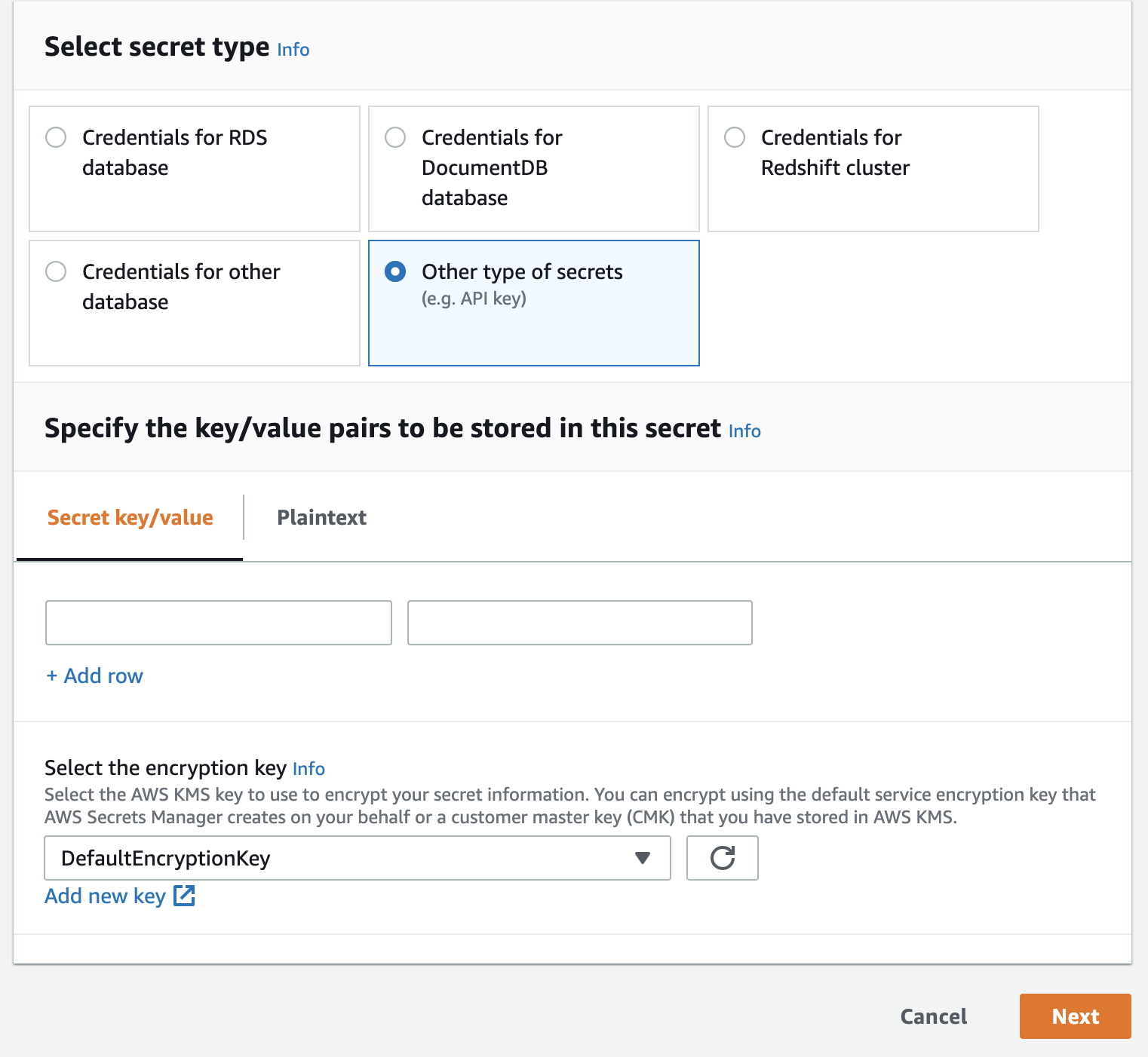The image size is (1148, 1057).
Task: Open the Secret key/value tab
Action: pyautogui.click(x=130, y=518)
